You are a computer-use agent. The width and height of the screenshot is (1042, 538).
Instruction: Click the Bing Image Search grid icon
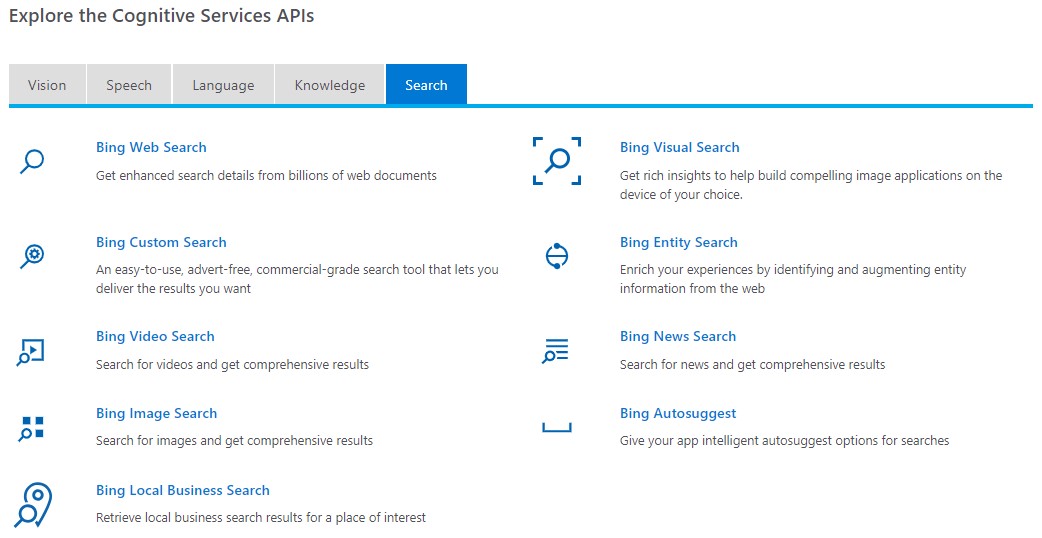click(x=31, y=429)
